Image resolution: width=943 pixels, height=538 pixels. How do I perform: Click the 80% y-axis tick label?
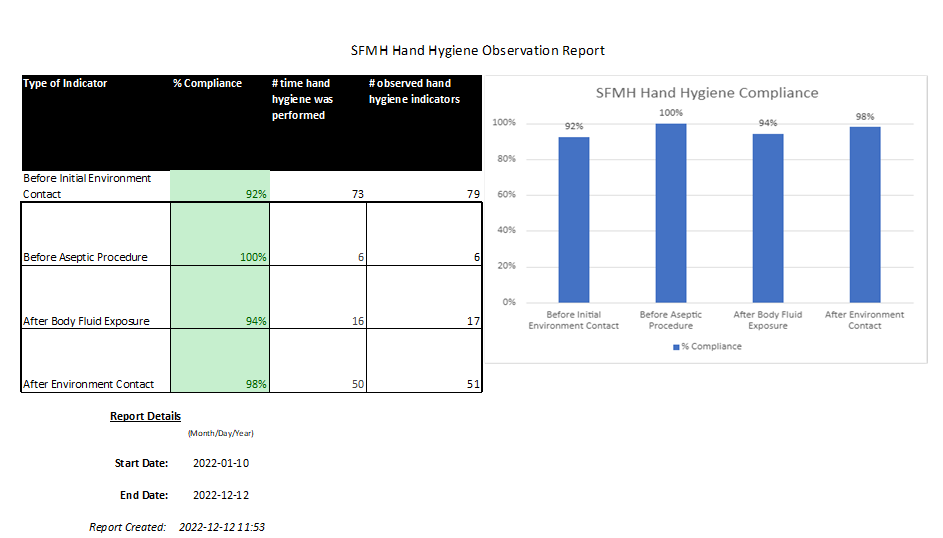point(506,159)
